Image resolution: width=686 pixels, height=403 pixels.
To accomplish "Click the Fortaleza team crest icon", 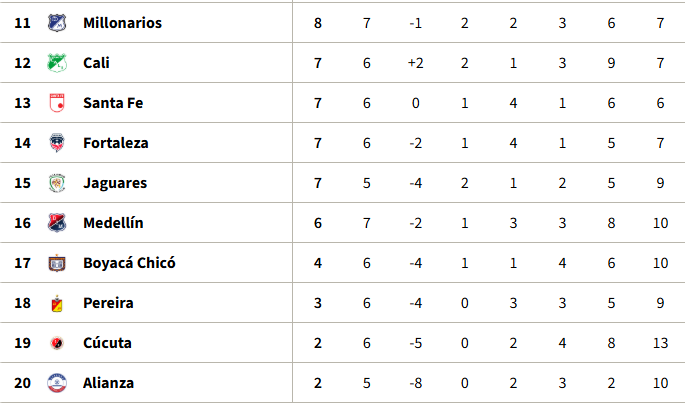I will (56, 143).
